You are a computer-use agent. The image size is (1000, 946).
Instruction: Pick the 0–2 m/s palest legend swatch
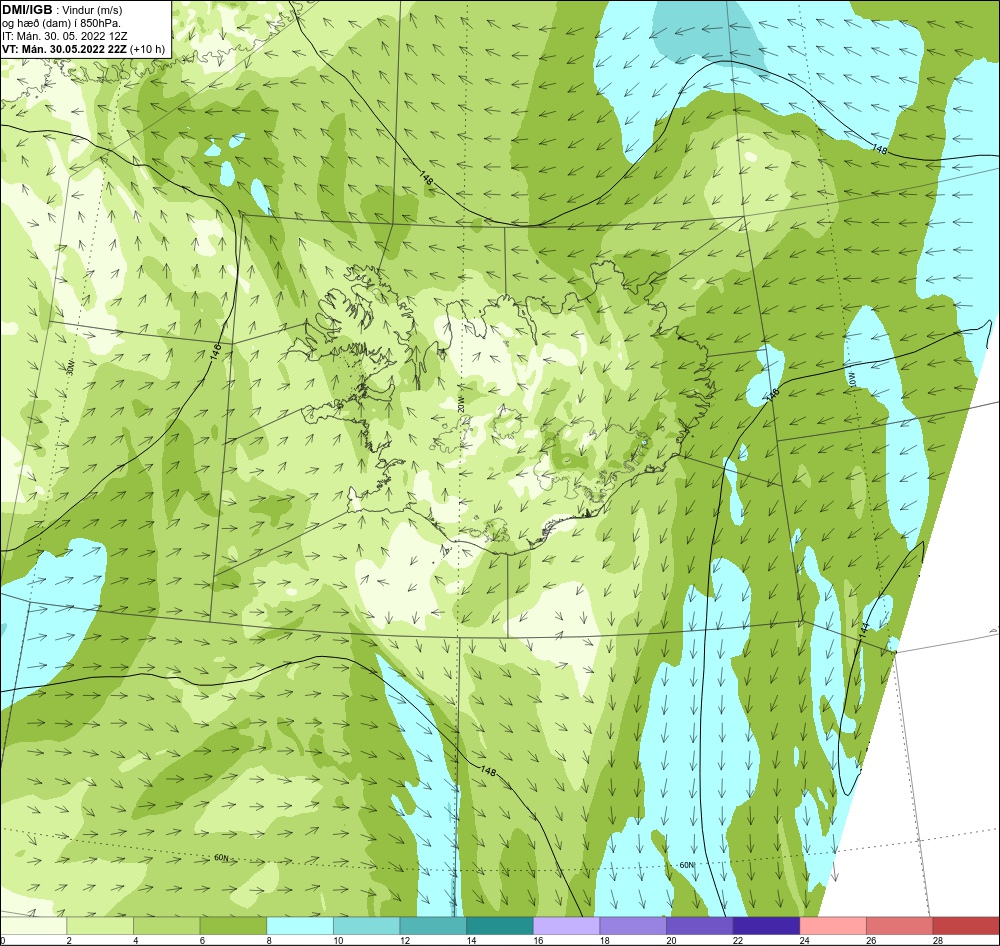tap(33, 926)
